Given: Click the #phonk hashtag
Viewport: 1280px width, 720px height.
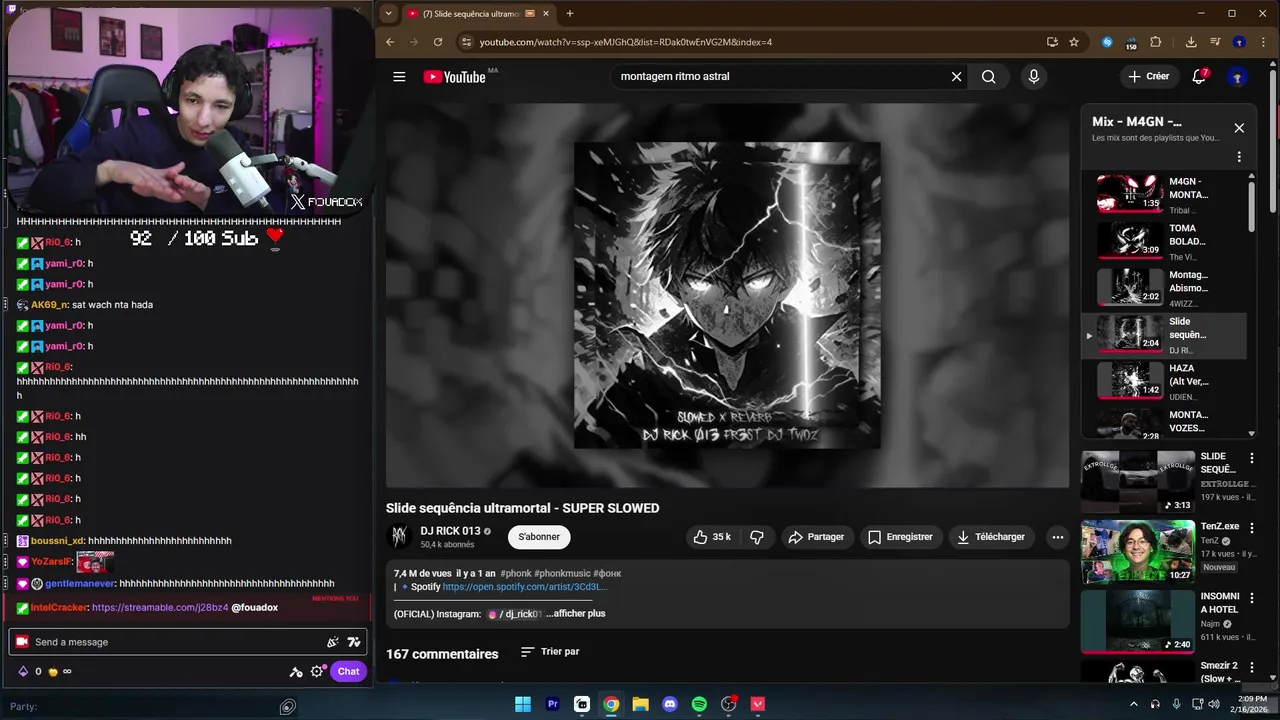Looking at the screenshot, I should tap(516, 574).
